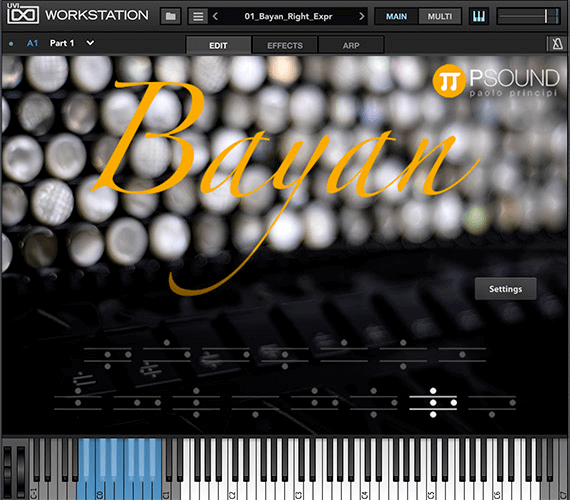Select the first register in top row
Screen dimensions: 570x500
pyautogui.click(x=108, y=355)
